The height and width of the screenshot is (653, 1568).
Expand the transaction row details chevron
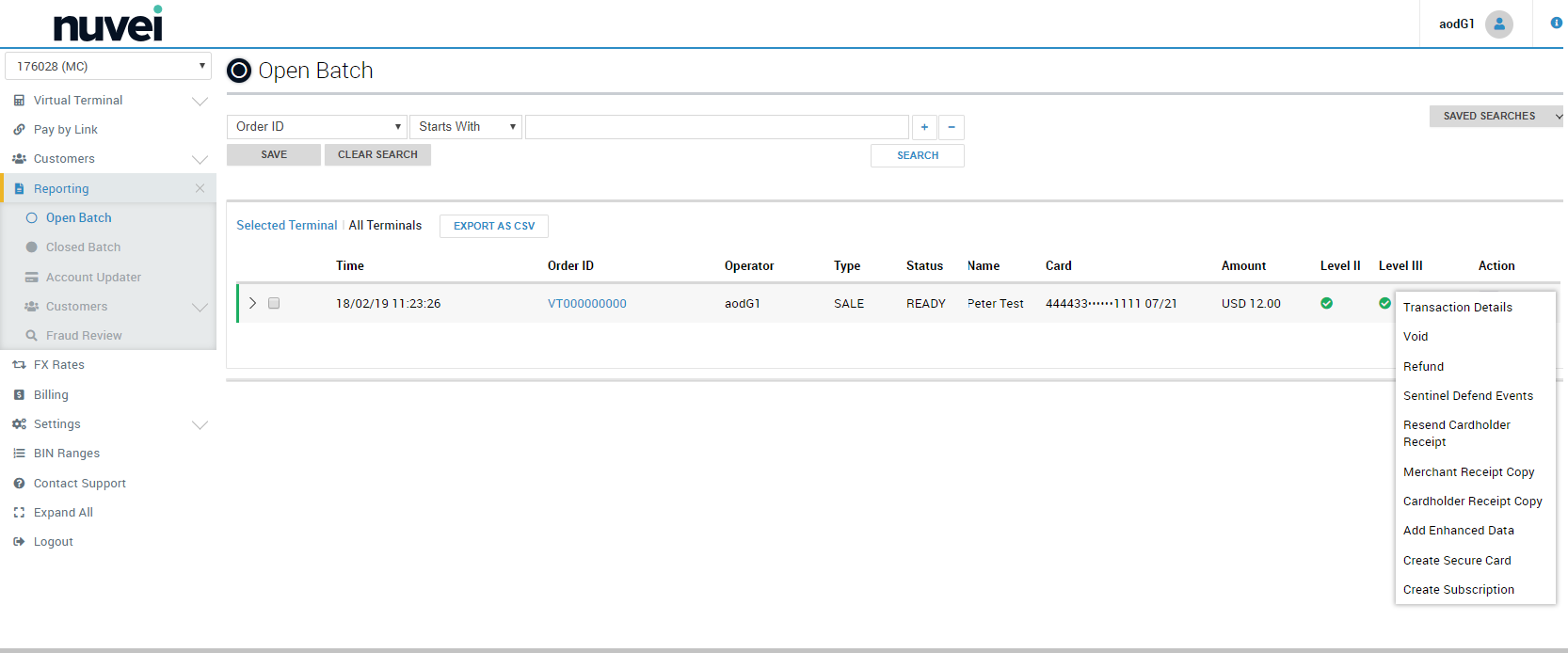pyautogui.click(x=252, y=303)
